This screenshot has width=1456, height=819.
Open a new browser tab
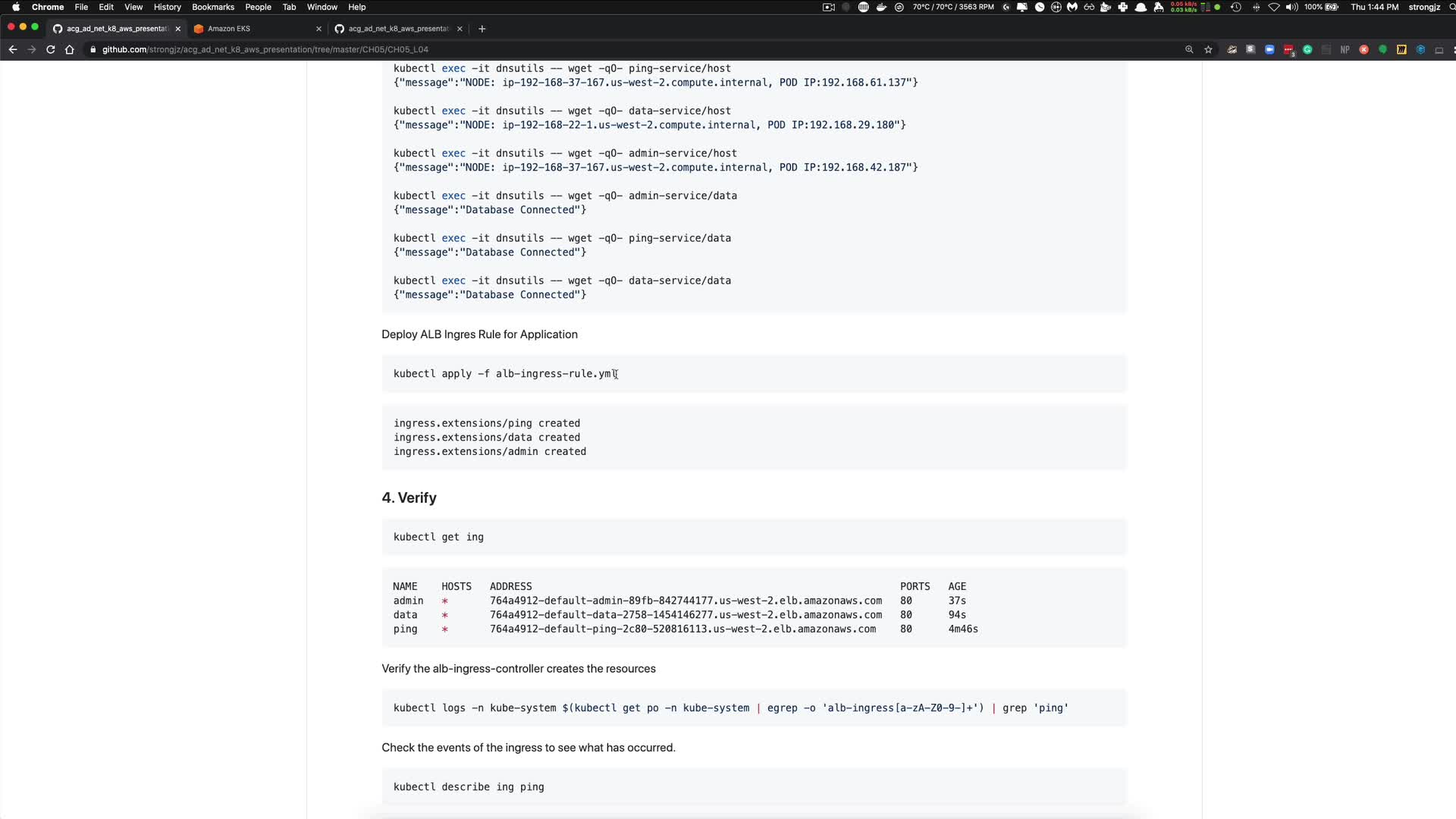[482, 29]
